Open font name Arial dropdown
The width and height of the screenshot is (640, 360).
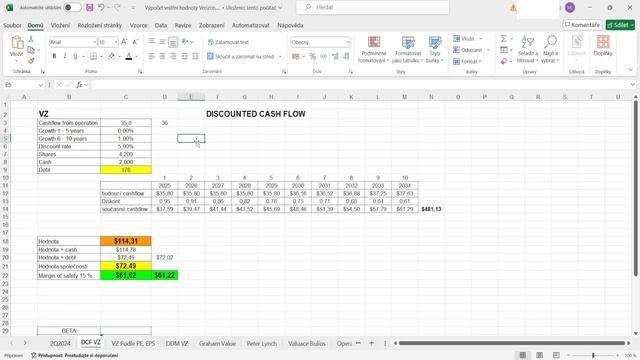tap(94, 42)
